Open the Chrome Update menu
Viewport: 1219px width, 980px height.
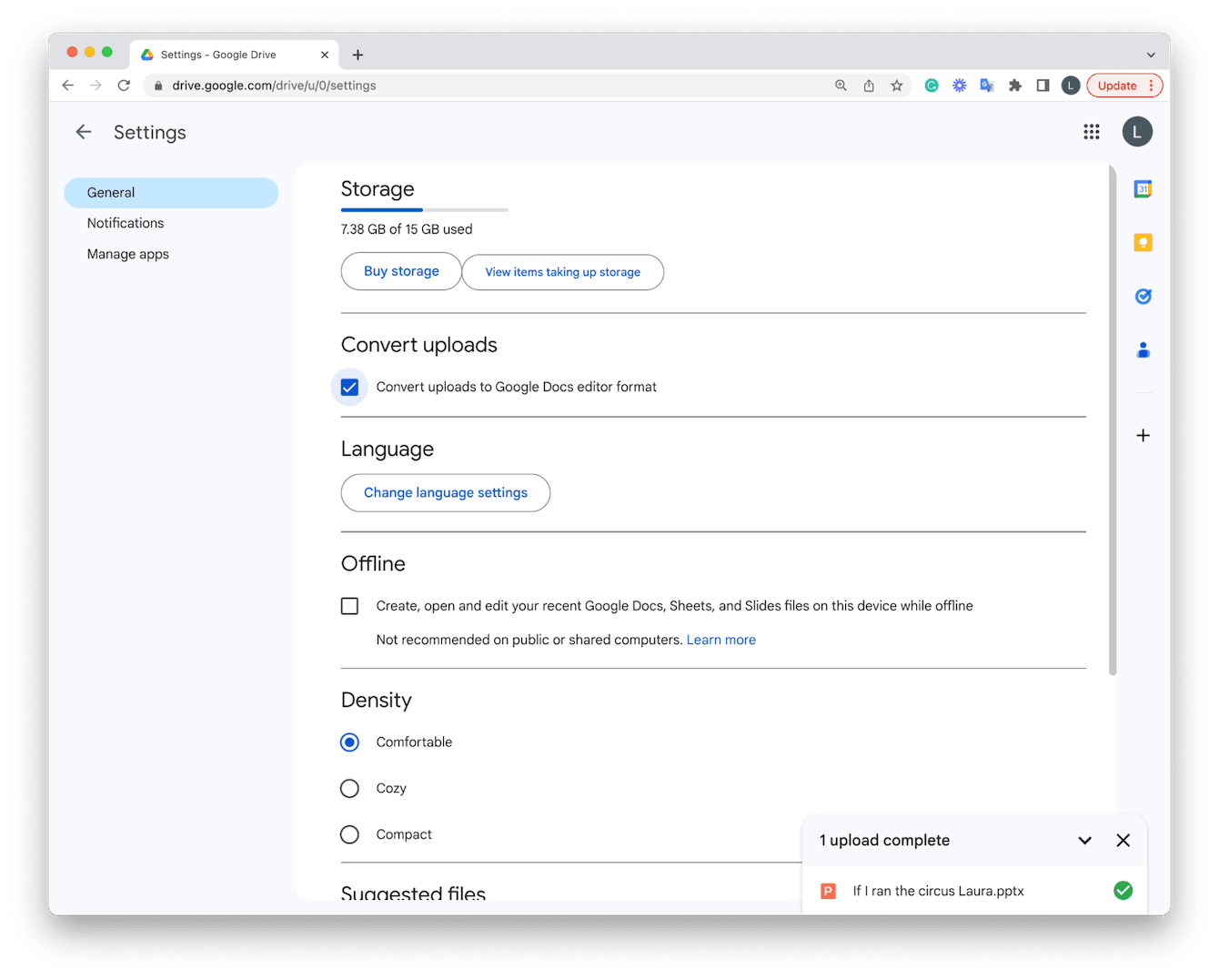pyautogui.click(x=1124, y=86)
